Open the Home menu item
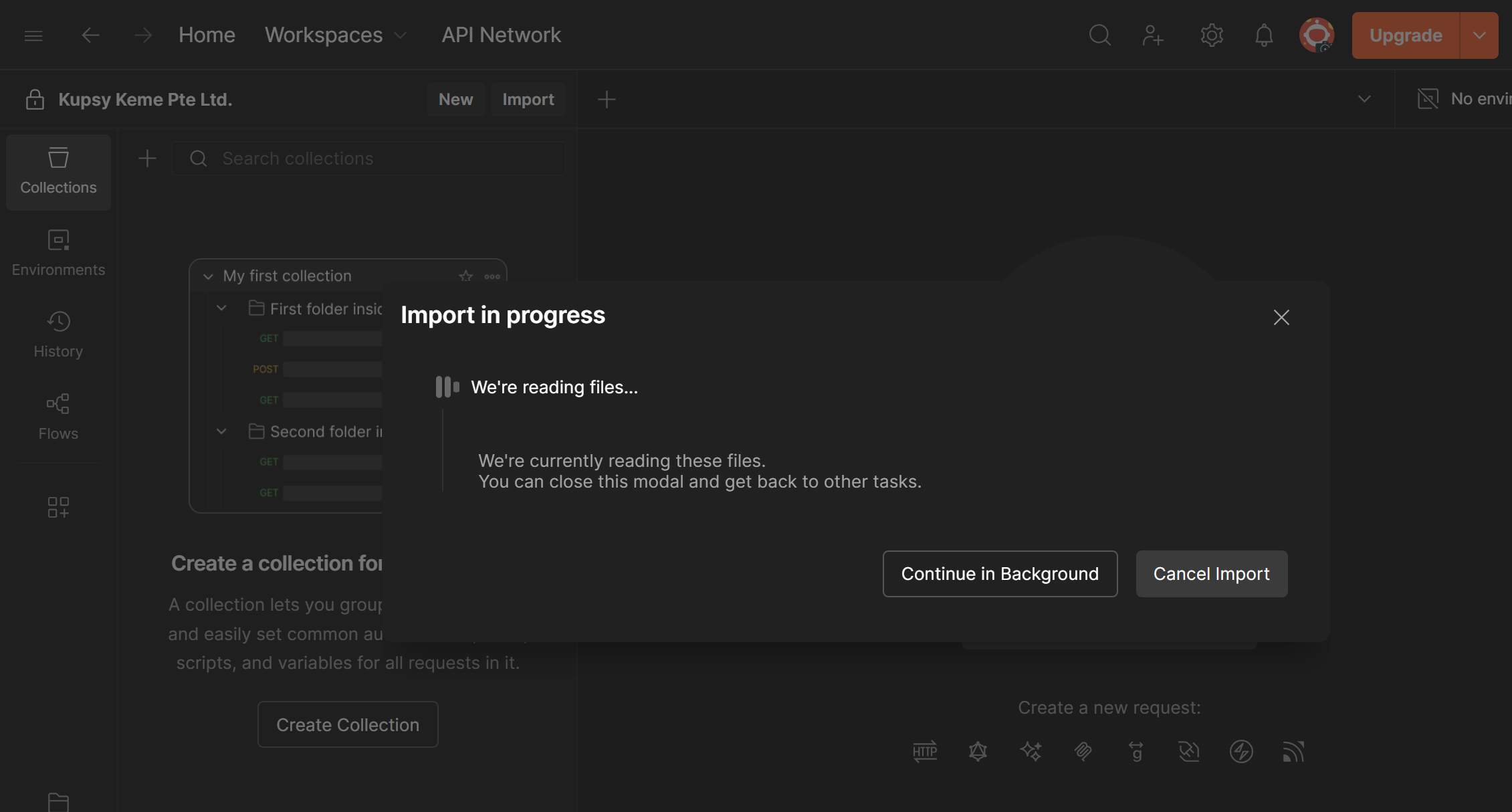 (207, 35)
